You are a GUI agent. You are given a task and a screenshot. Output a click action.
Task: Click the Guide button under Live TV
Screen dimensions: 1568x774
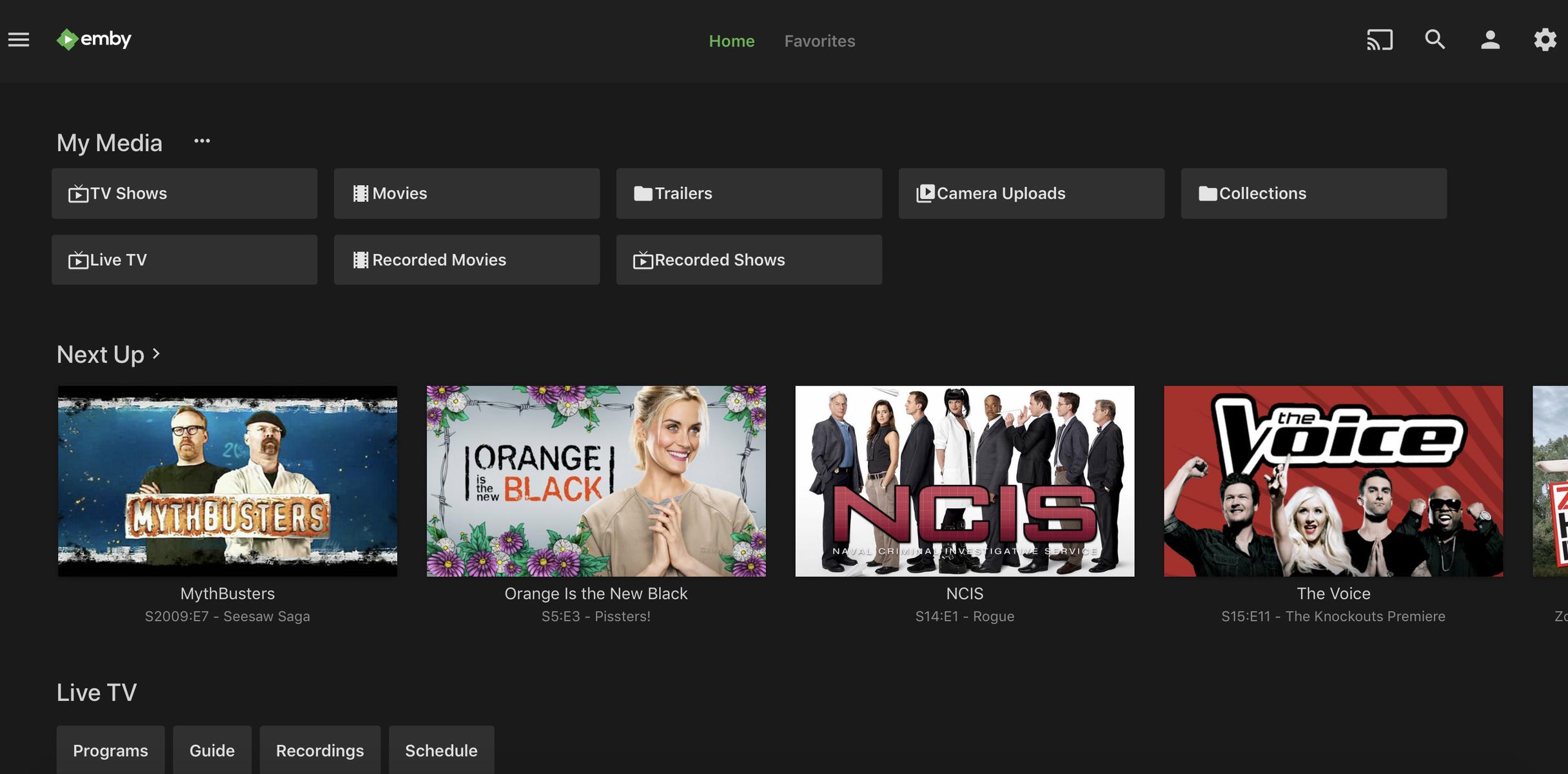(212, 750)
